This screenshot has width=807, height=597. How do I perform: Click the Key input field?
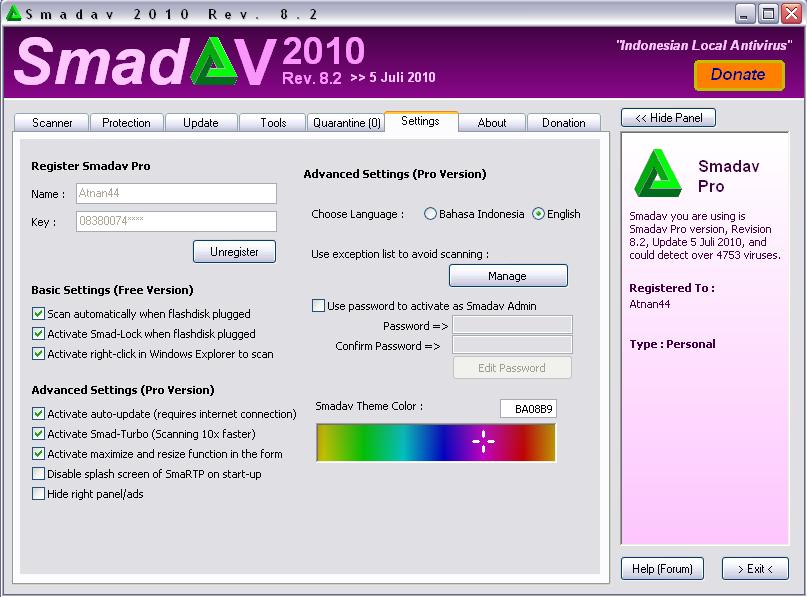pos(176,221)
